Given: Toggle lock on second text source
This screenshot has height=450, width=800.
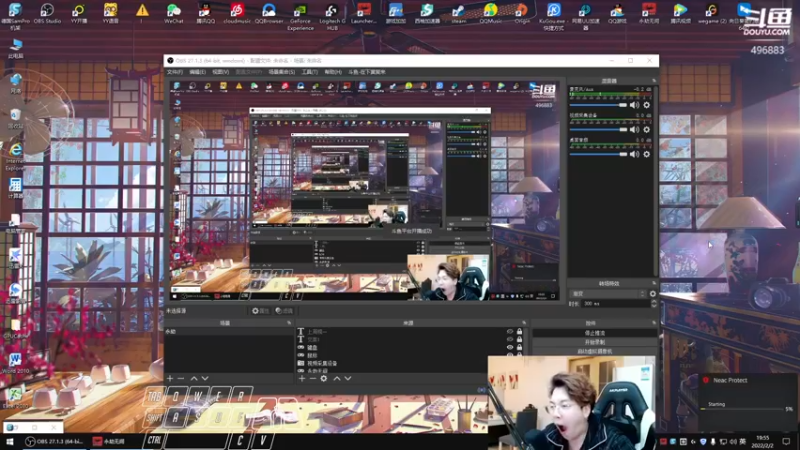Looking at the screenshot, I should (519, 339).
